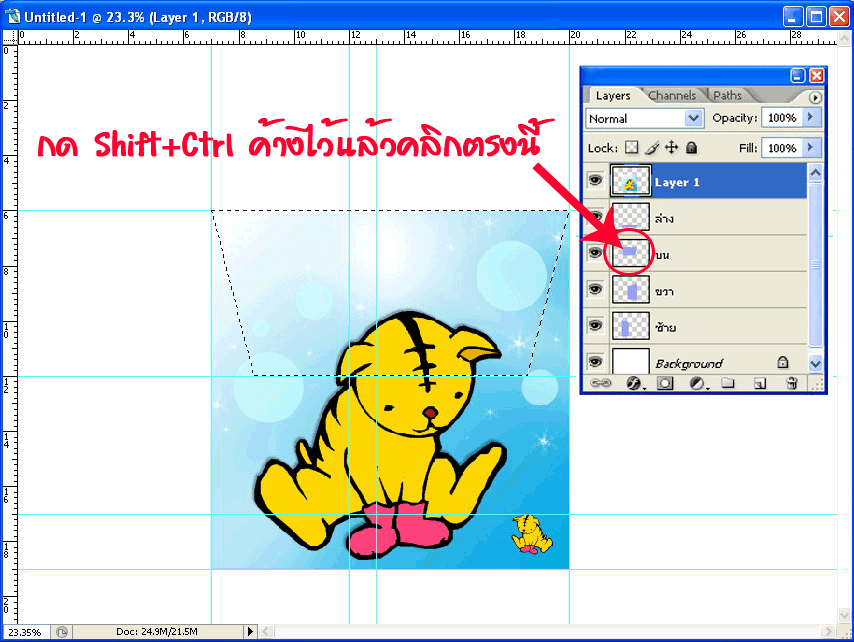This screenshot has width=854, height=642.
Task: Click the layers list scrollbar thumb
Action: click(815, 265)
